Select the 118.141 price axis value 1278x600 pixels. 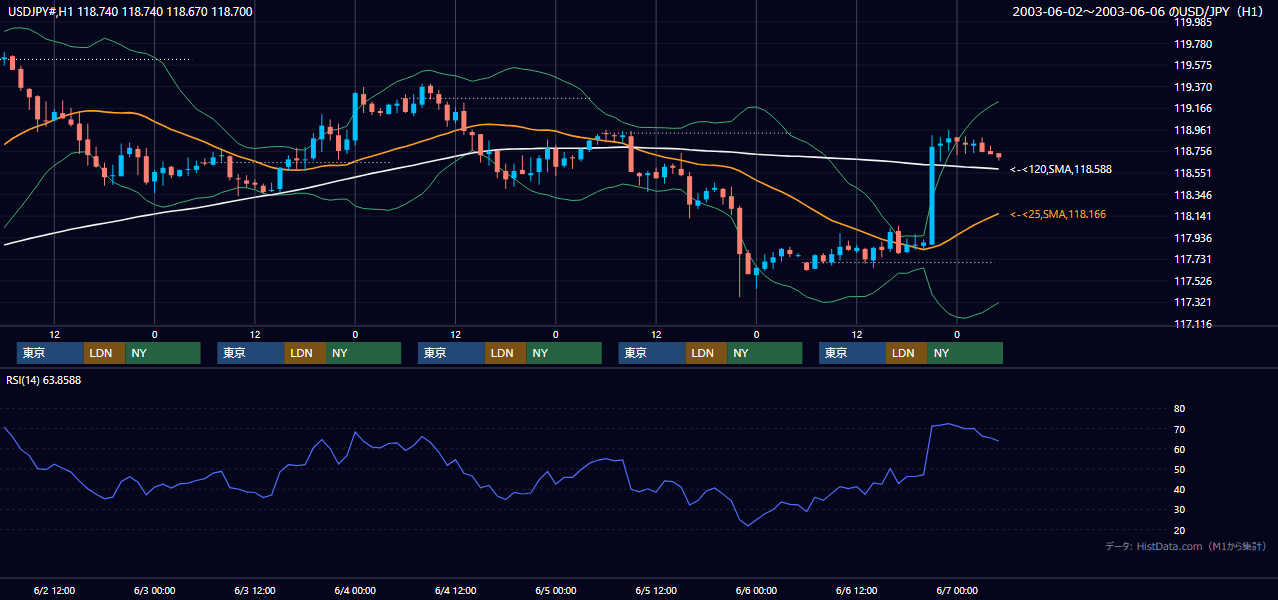tap(1193, 216)
